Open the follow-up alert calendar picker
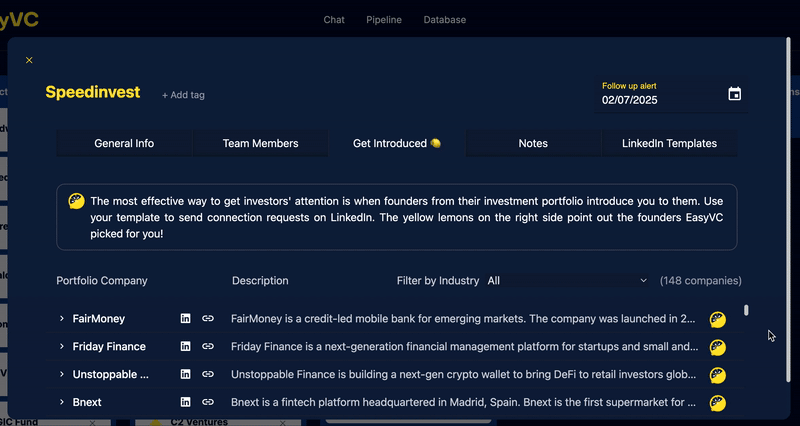Image resolution: width=800 pixels, height=426 pixels. point(735,94)
